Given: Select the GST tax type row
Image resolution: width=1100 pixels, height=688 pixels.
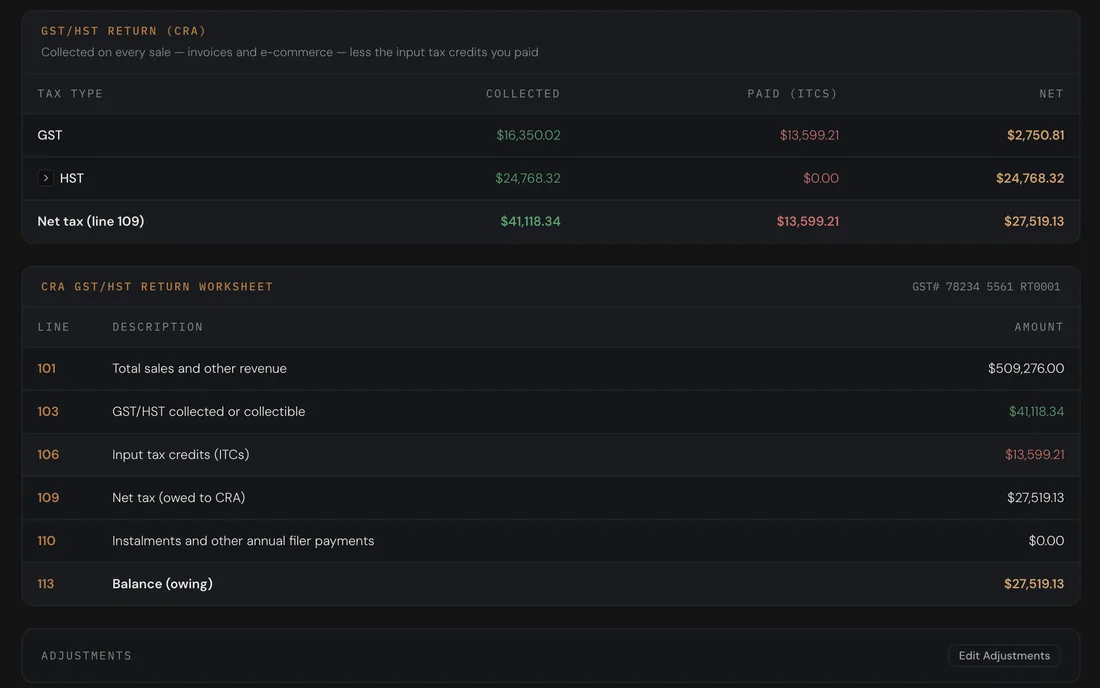Looking at the screenshot, I should click(551, 135).
